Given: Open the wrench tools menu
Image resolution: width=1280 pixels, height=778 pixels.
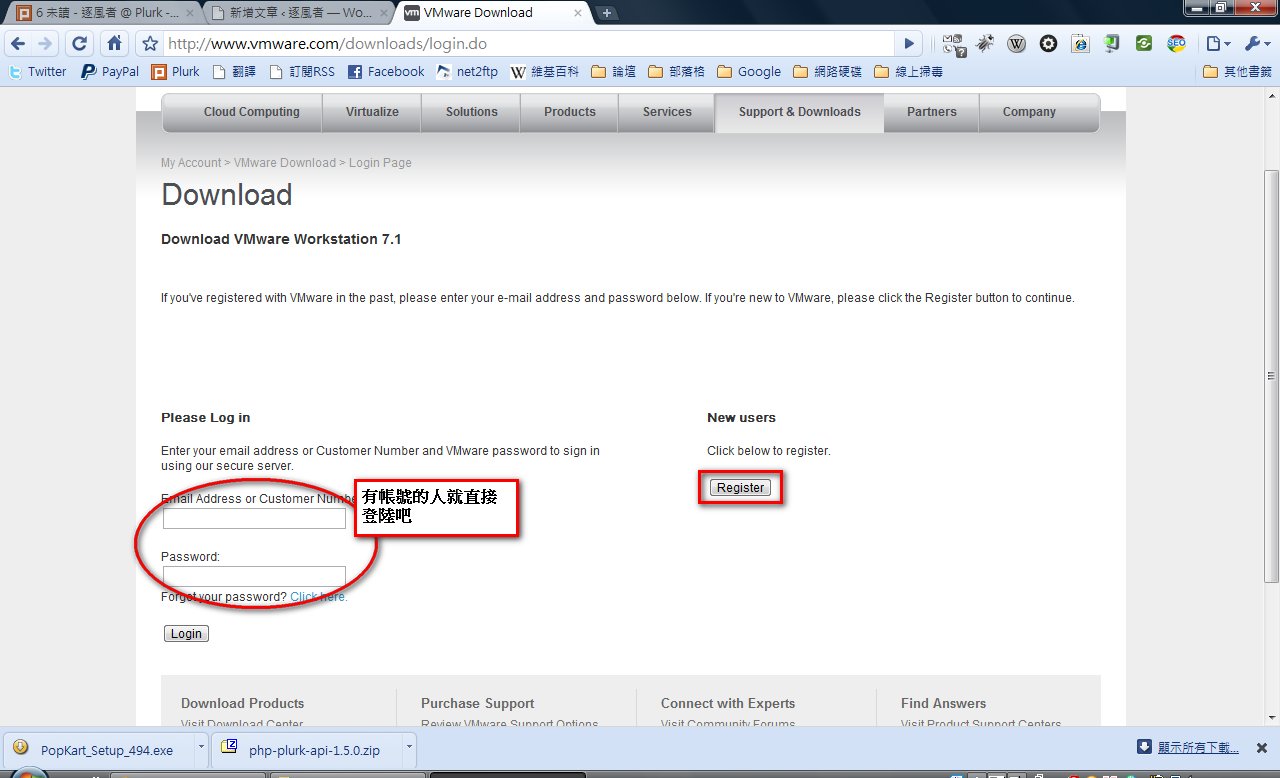Looking at the screenshot, I should [x=1257, y=44].
